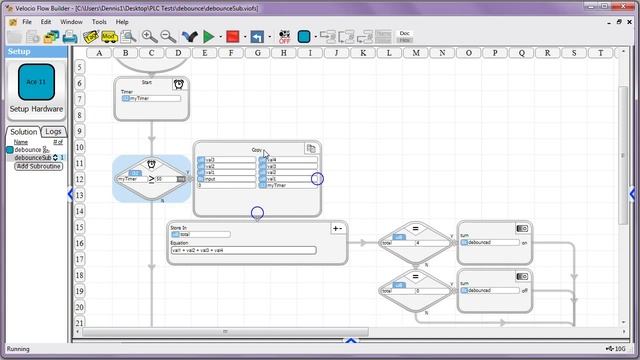Click the debounceSub count stepper arrows
Image resolution: width=640 pixels, height=360 pixels.
pos(56,158)
